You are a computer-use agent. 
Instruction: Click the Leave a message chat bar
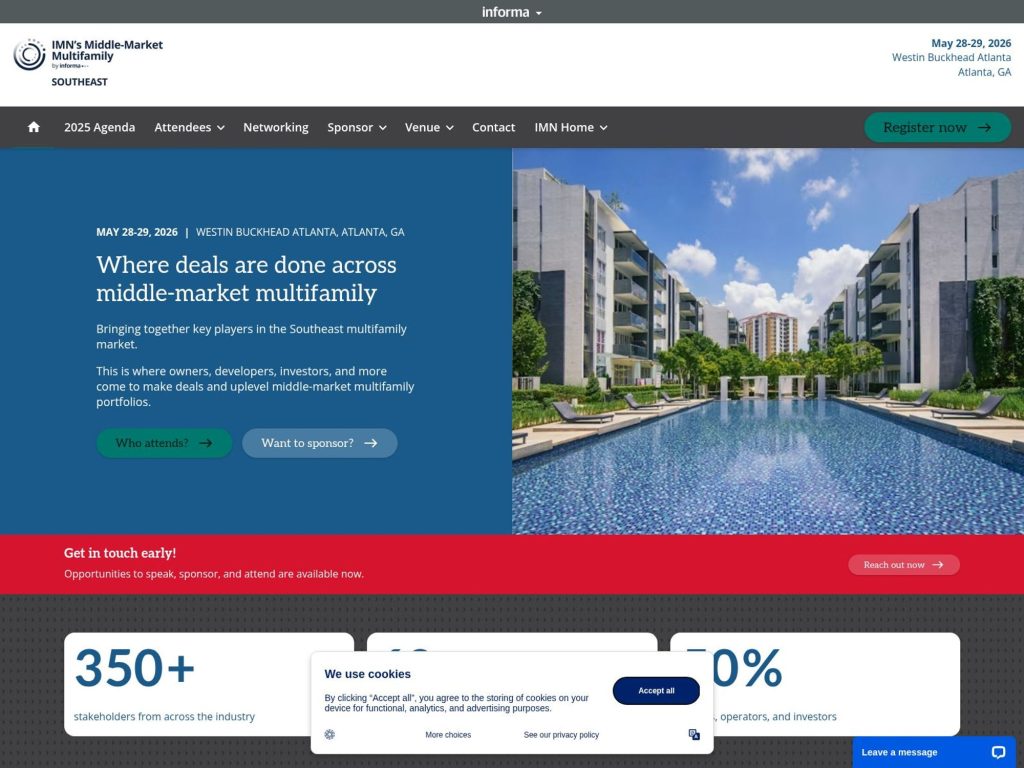click(900, 752)
